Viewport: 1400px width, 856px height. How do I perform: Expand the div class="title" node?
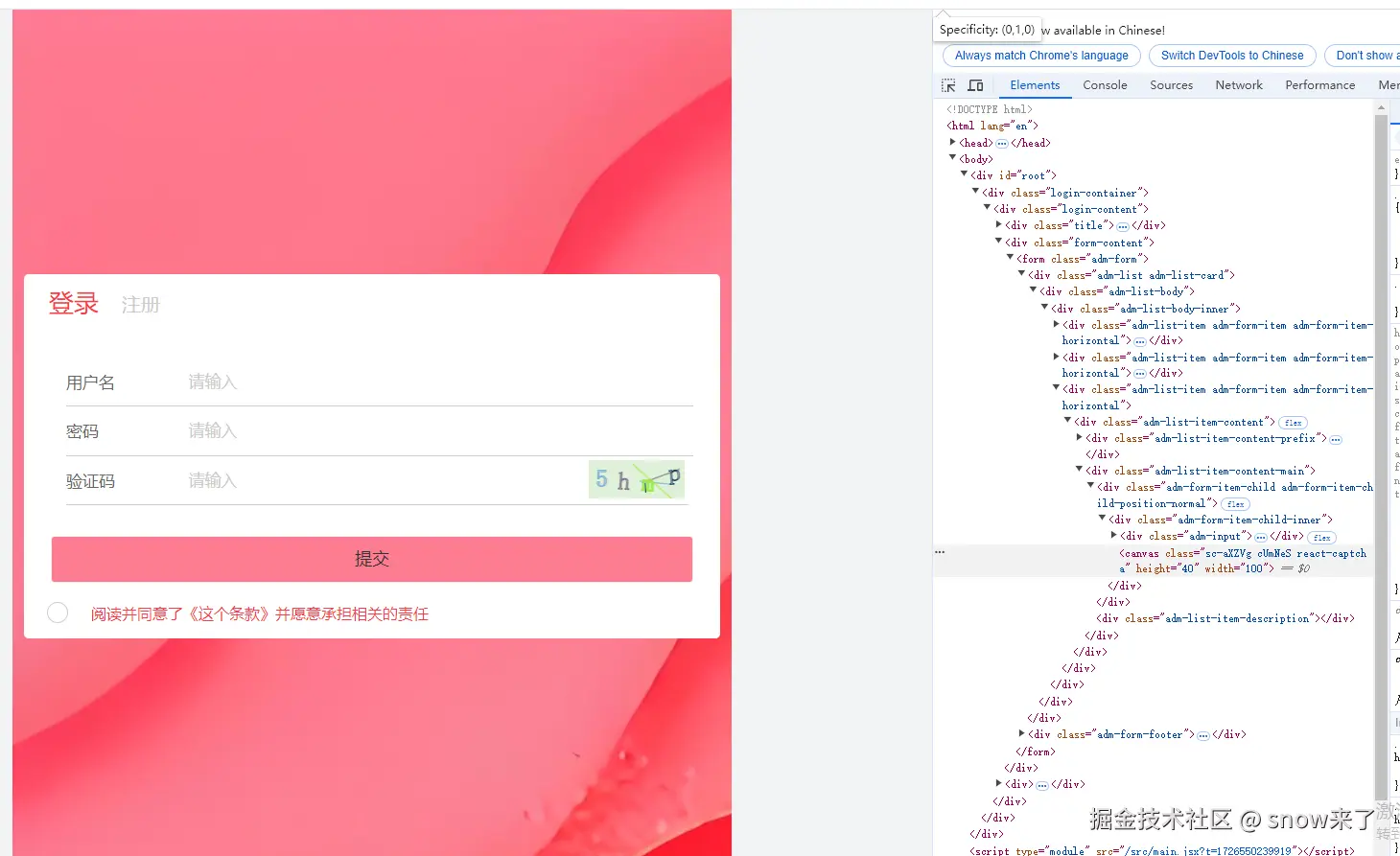999,224
